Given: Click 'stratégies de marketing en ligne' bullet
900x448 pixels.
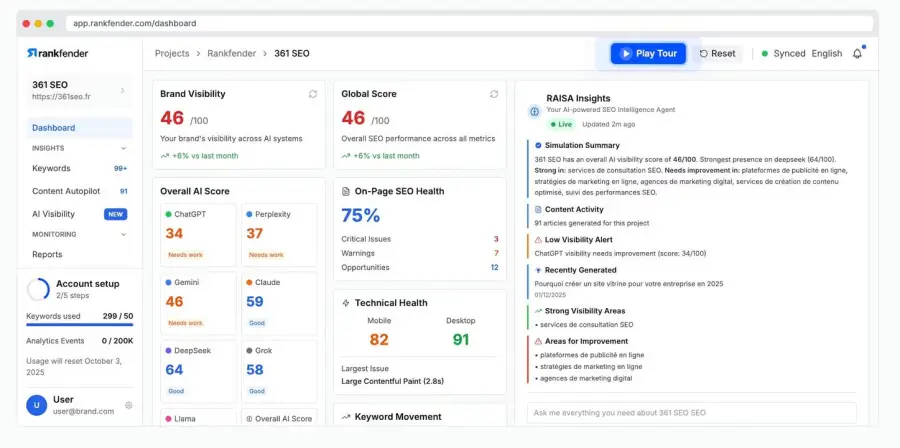Looking at the screenshot, I should click(x=588, y=367).
